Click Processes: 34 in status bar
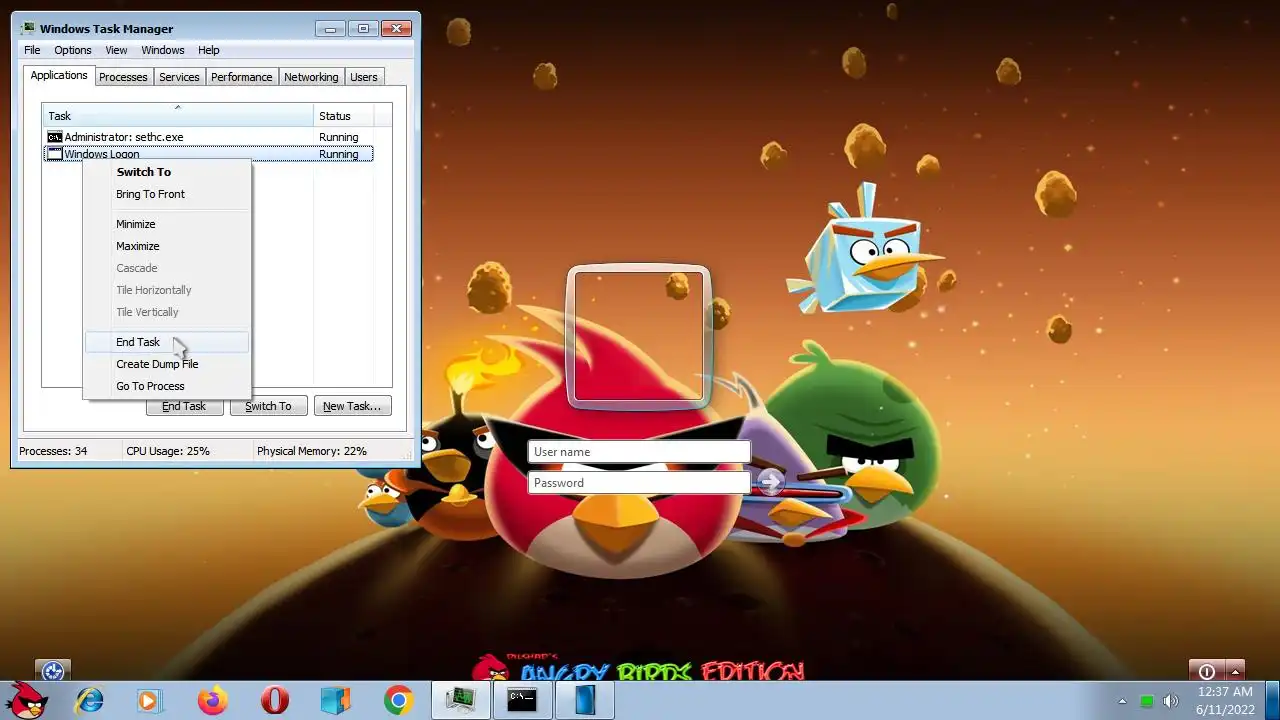The width and height of the screenshot is (1280, 720). (x=53, y=451)
